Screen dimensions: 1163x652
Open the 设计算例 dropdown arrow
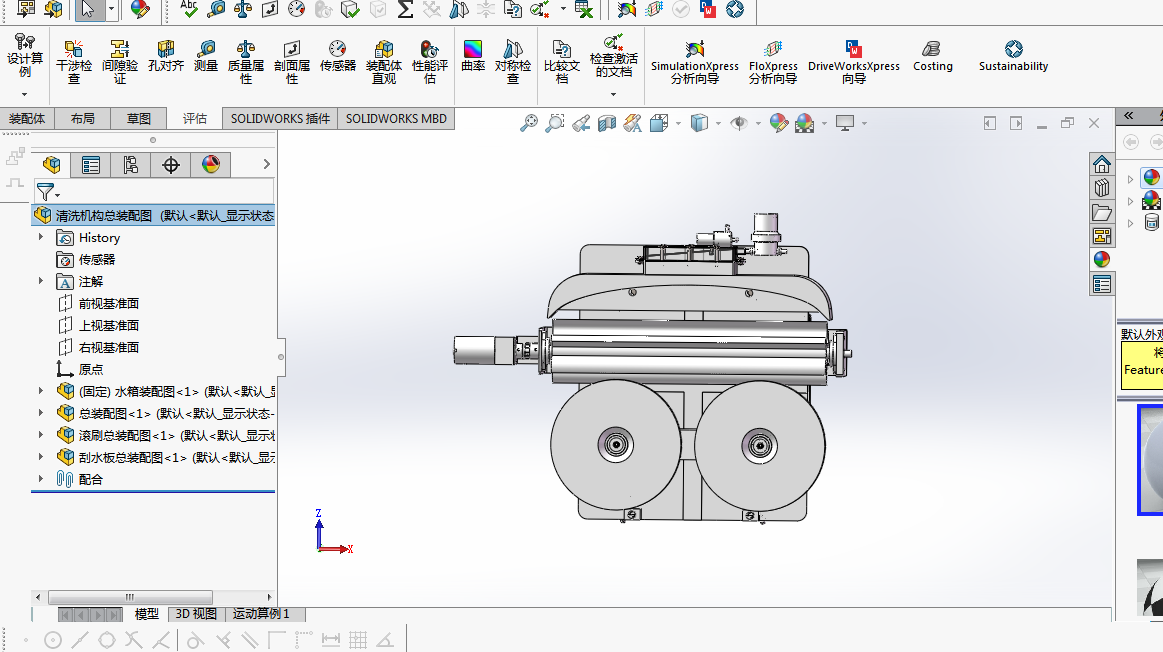[x=24, y=95]
